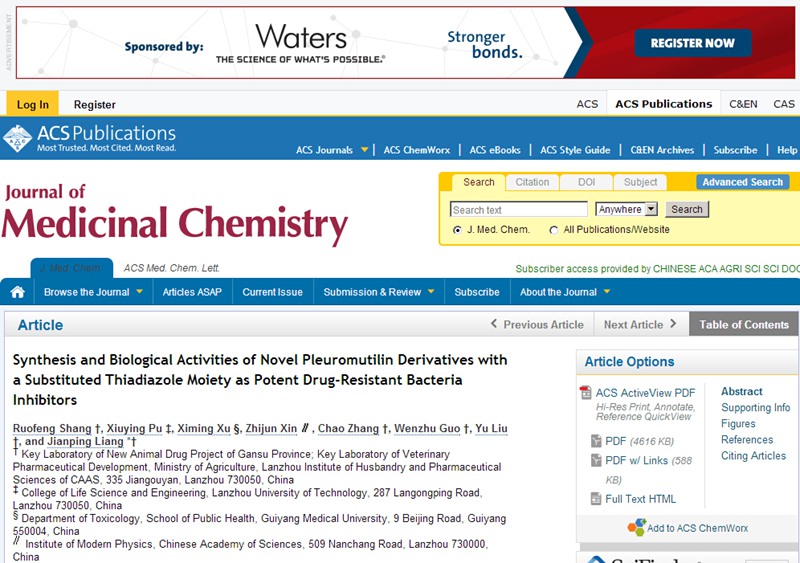This screenshot has height=563, width=800.
Task: Expand the ACS Journals dropdown arrow
Action: (364, 150)
